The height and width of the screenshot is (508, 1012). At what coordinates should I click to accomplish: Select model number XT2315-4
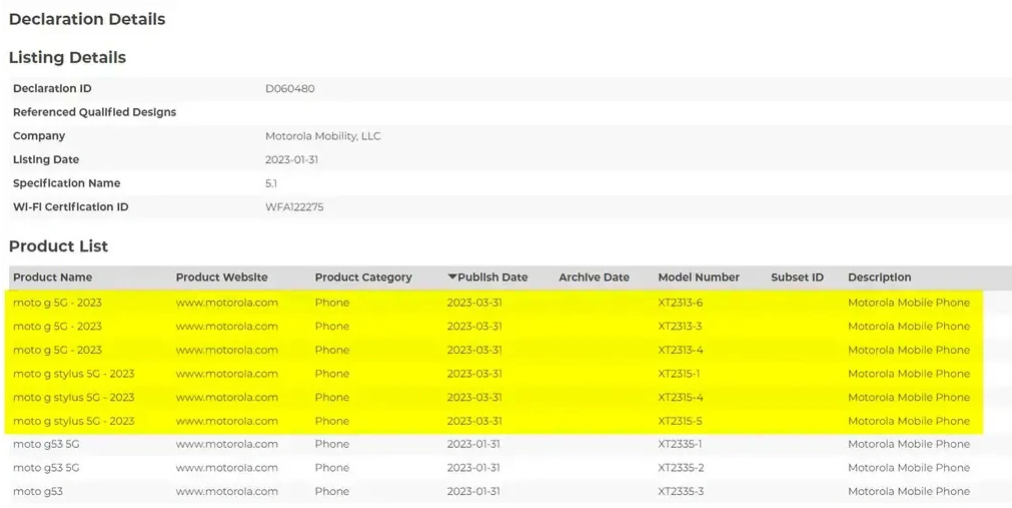(x=680, y=397)
